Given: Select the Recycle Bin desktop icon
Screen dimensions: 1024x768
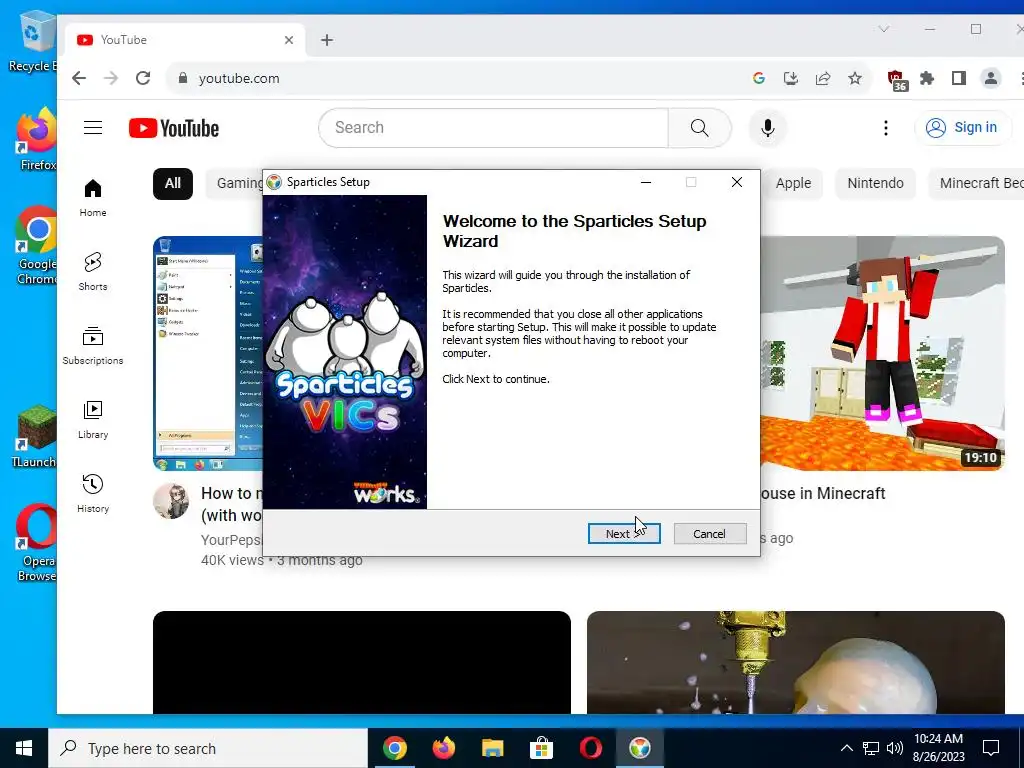Looking at the screenshot, I should click(x=33, y=42).
